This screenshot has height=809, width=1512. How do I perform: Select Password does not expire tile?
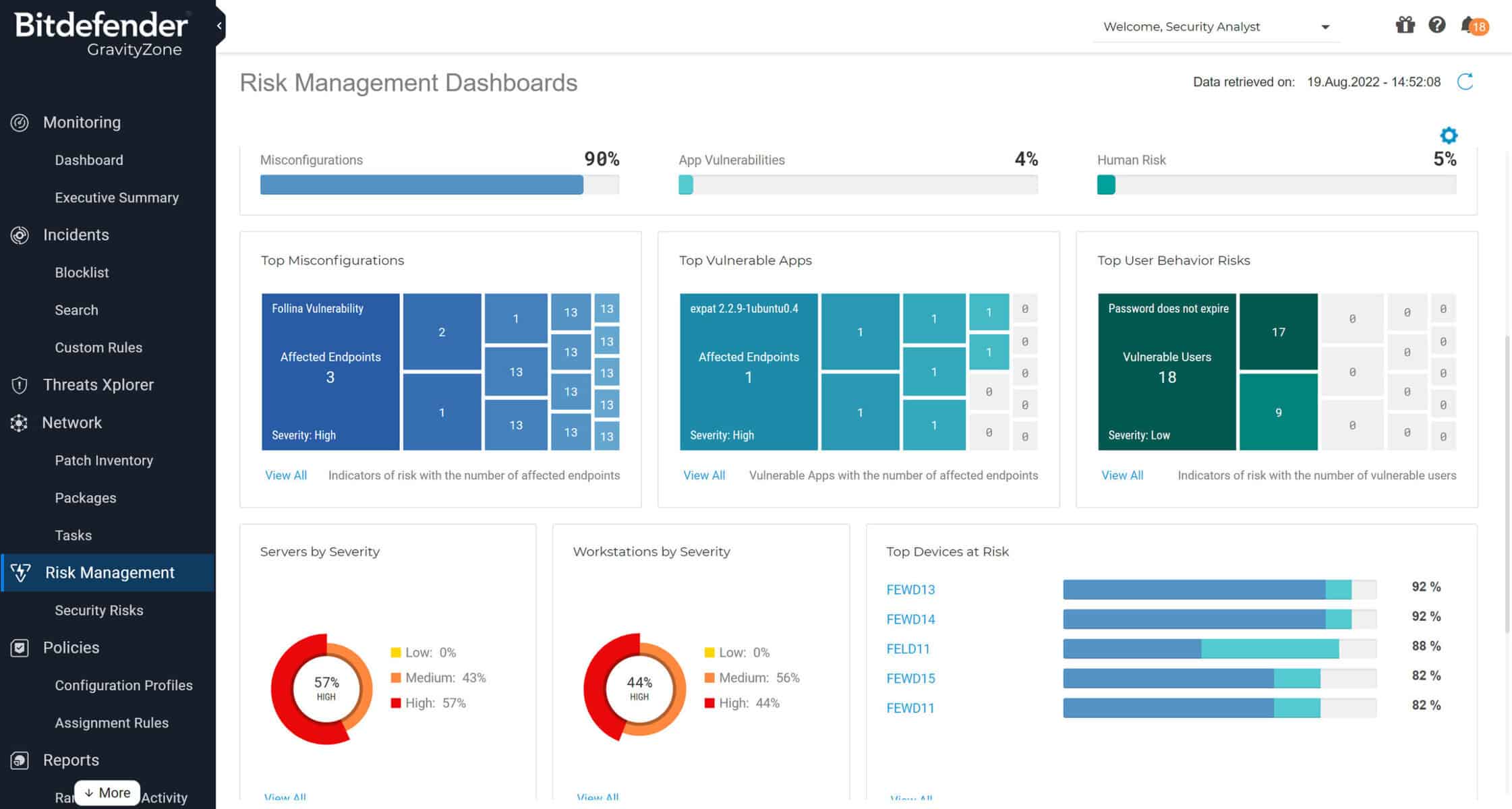1166,371
